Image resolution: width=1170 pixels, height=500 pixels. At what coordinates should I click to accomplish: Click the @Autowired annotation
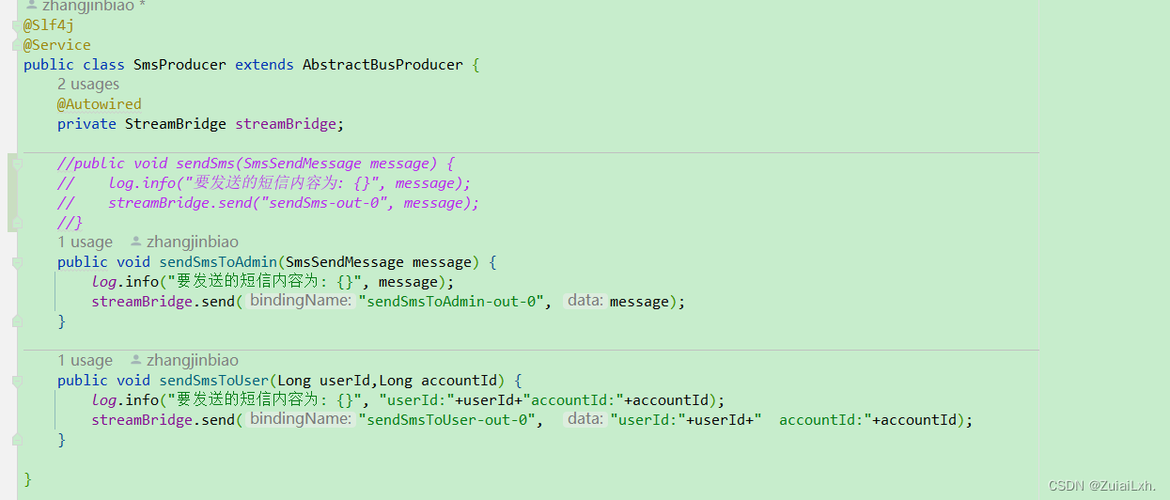(x=99, y=104)
